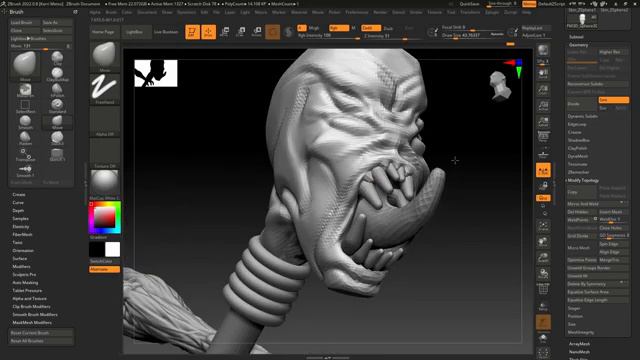Screen dimensions: 640x360
Task: Click the QuickSave button
Action: (469, 4)
